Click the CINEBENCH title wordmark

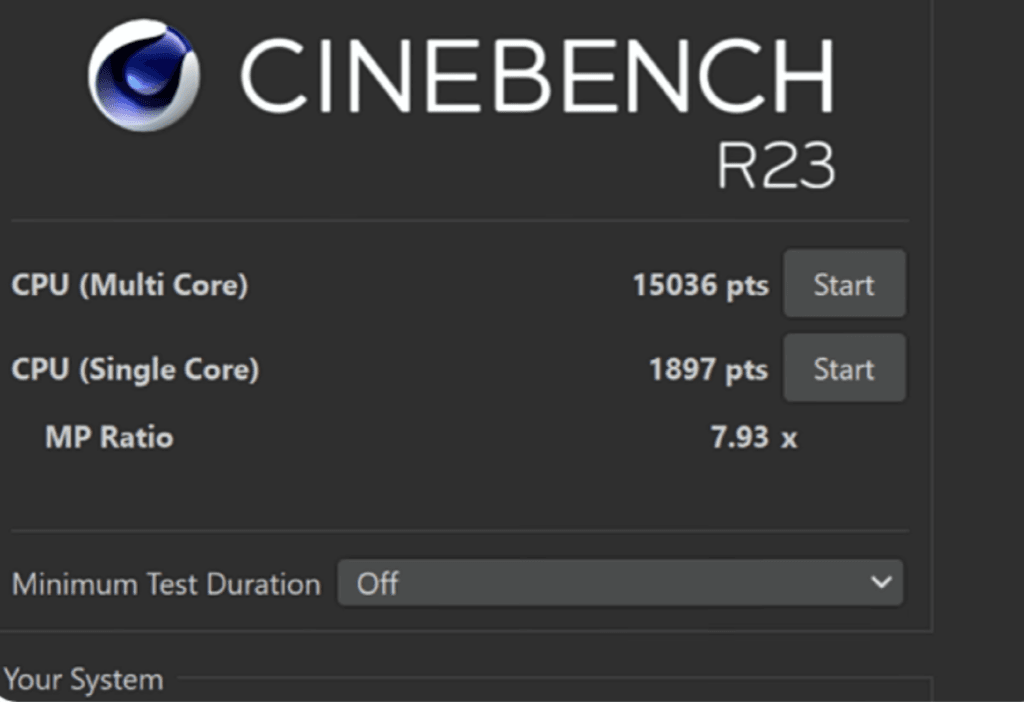point(537,77)
